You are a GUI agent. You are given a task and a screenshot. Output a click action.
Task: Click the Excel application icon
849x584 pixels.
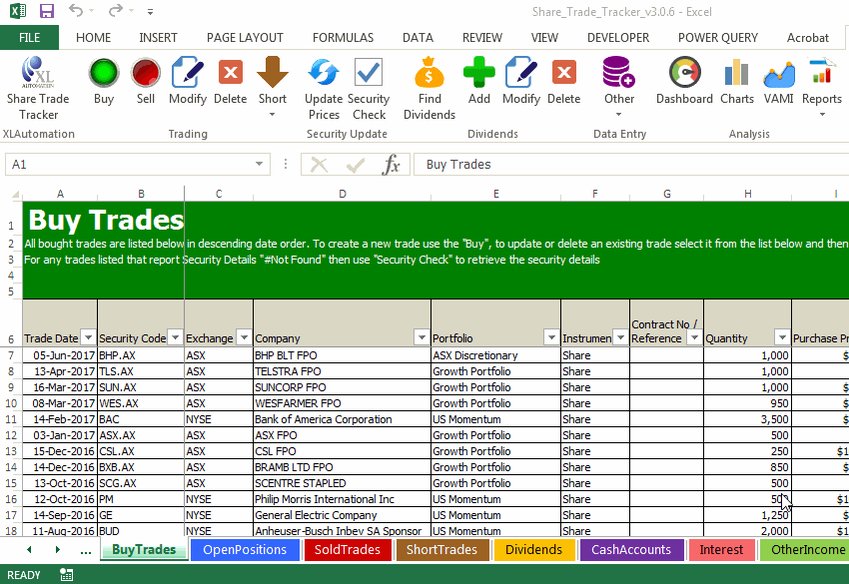tap(18, 11)
